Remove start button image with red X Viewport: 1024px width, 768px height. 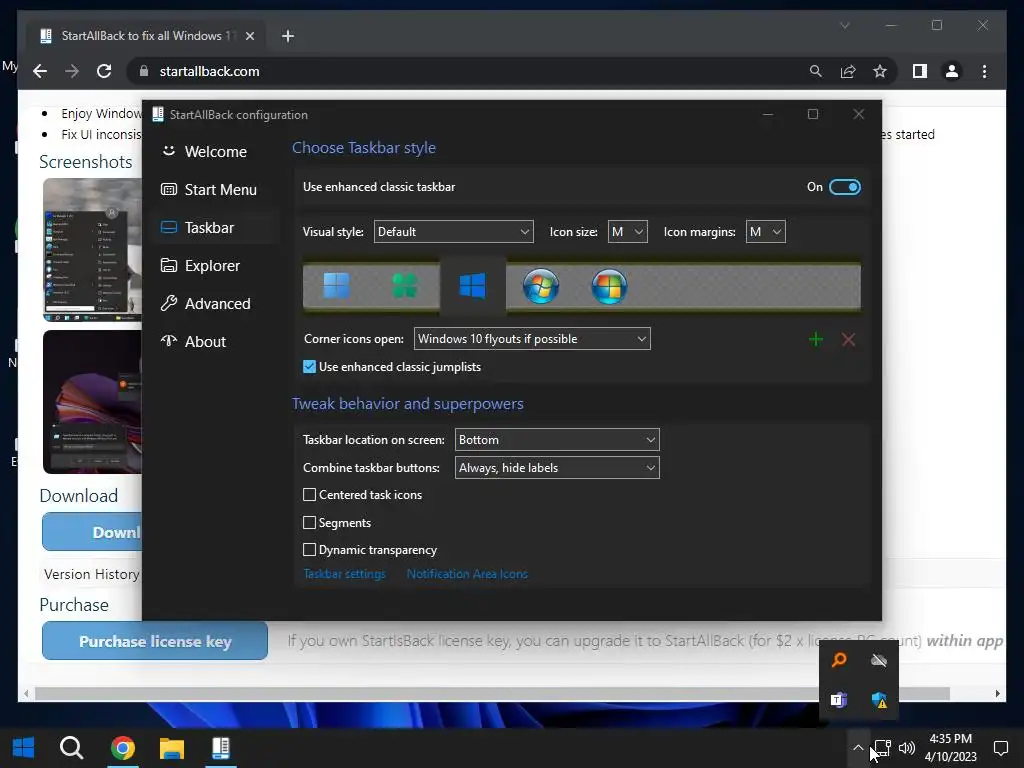tap(848, 340)
